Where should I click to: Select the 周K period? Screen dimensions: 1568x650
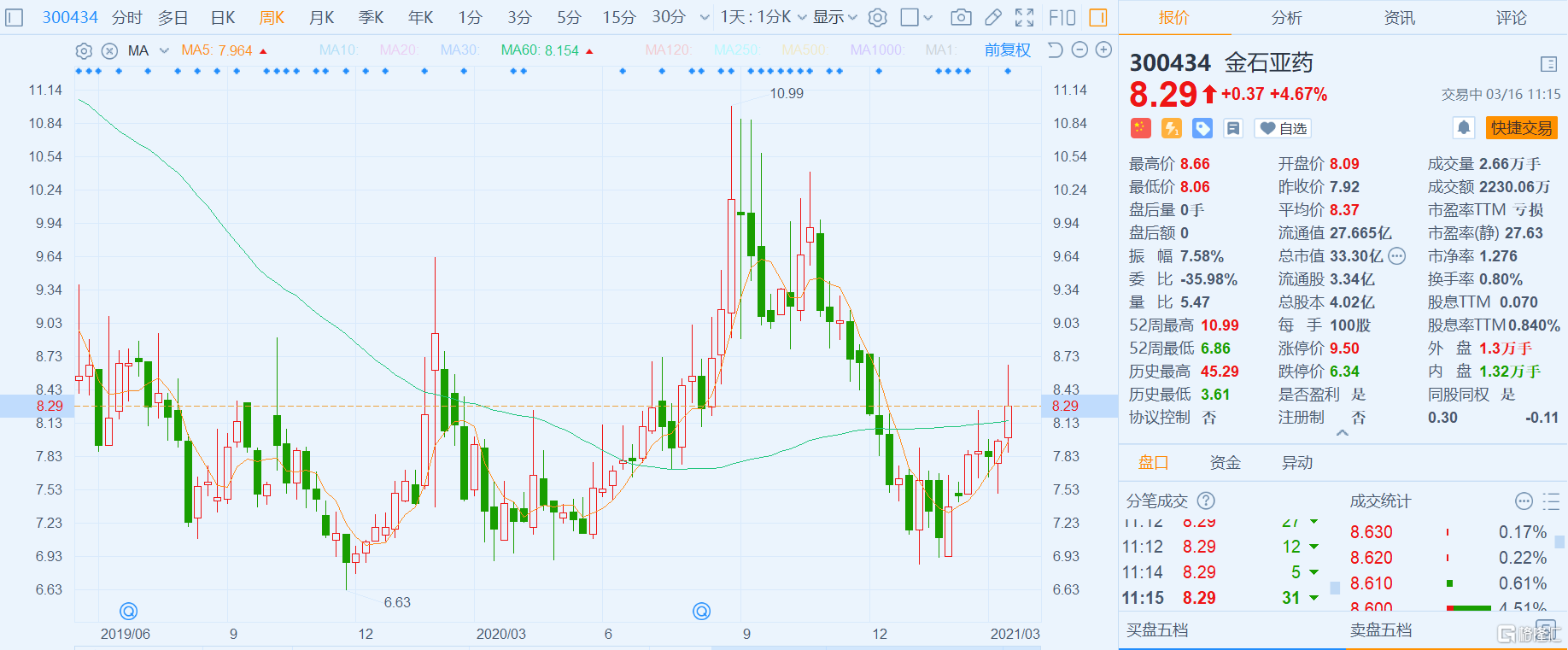point(272,17)
